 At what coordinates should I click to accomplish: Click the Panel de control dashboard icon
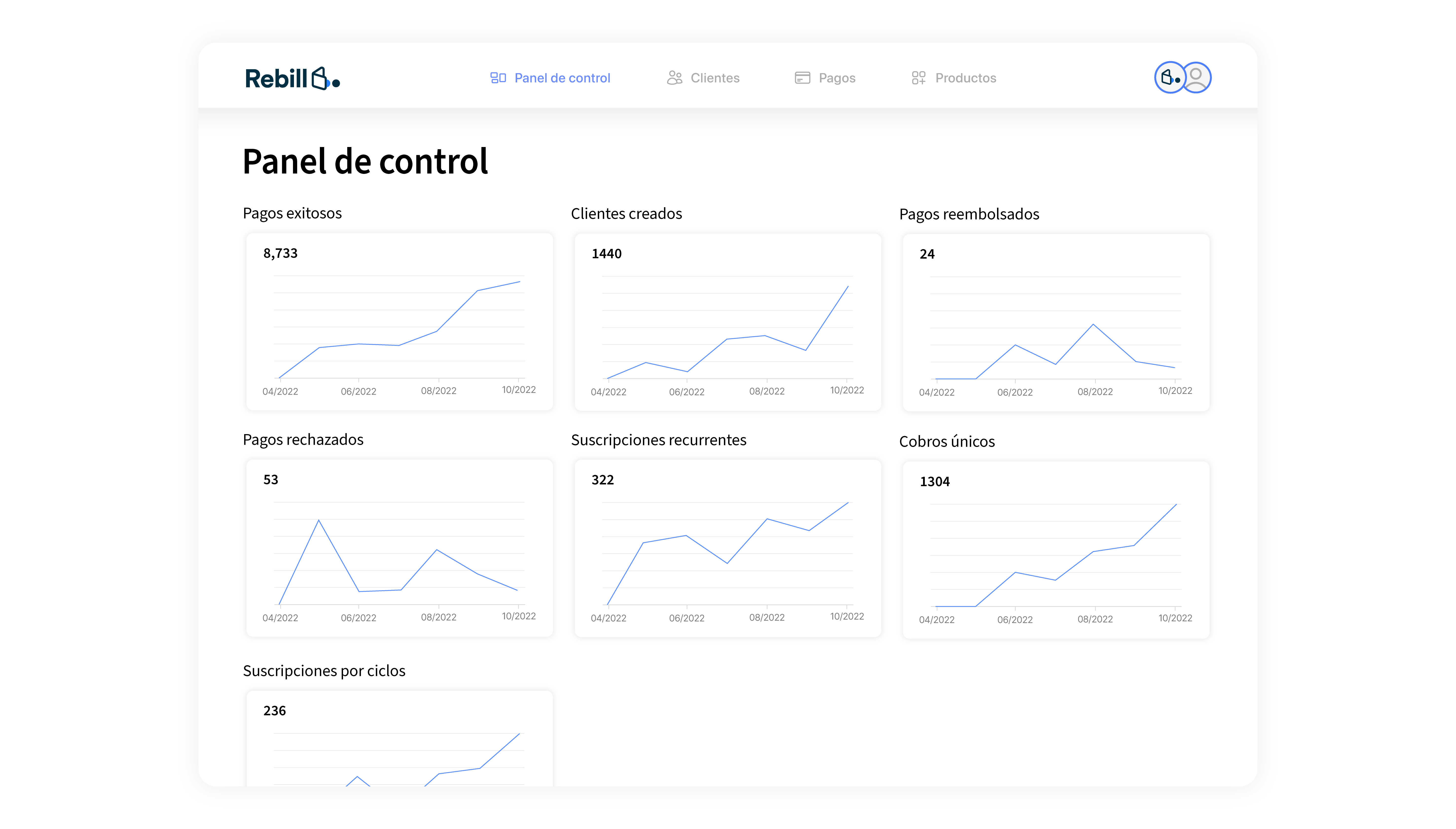pyautogui.click(x=498, y=78)
